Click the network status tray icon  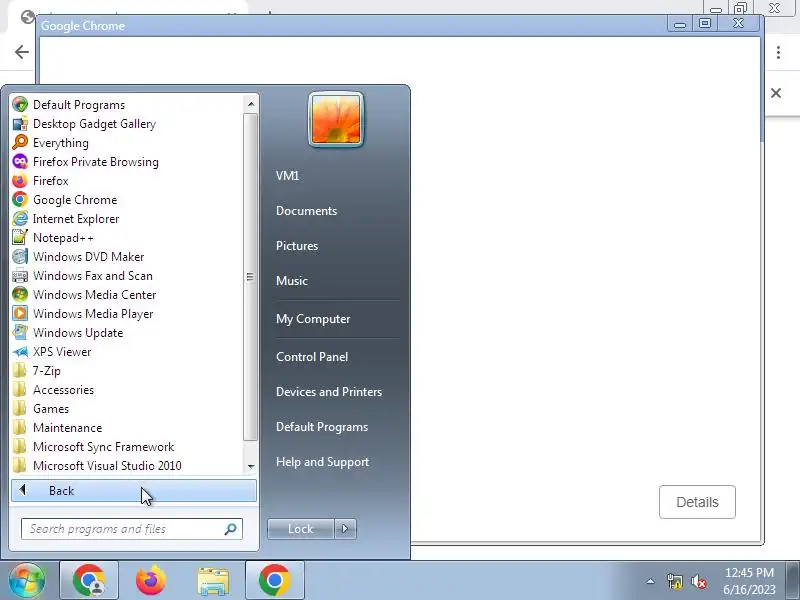[x=674, y=581]
